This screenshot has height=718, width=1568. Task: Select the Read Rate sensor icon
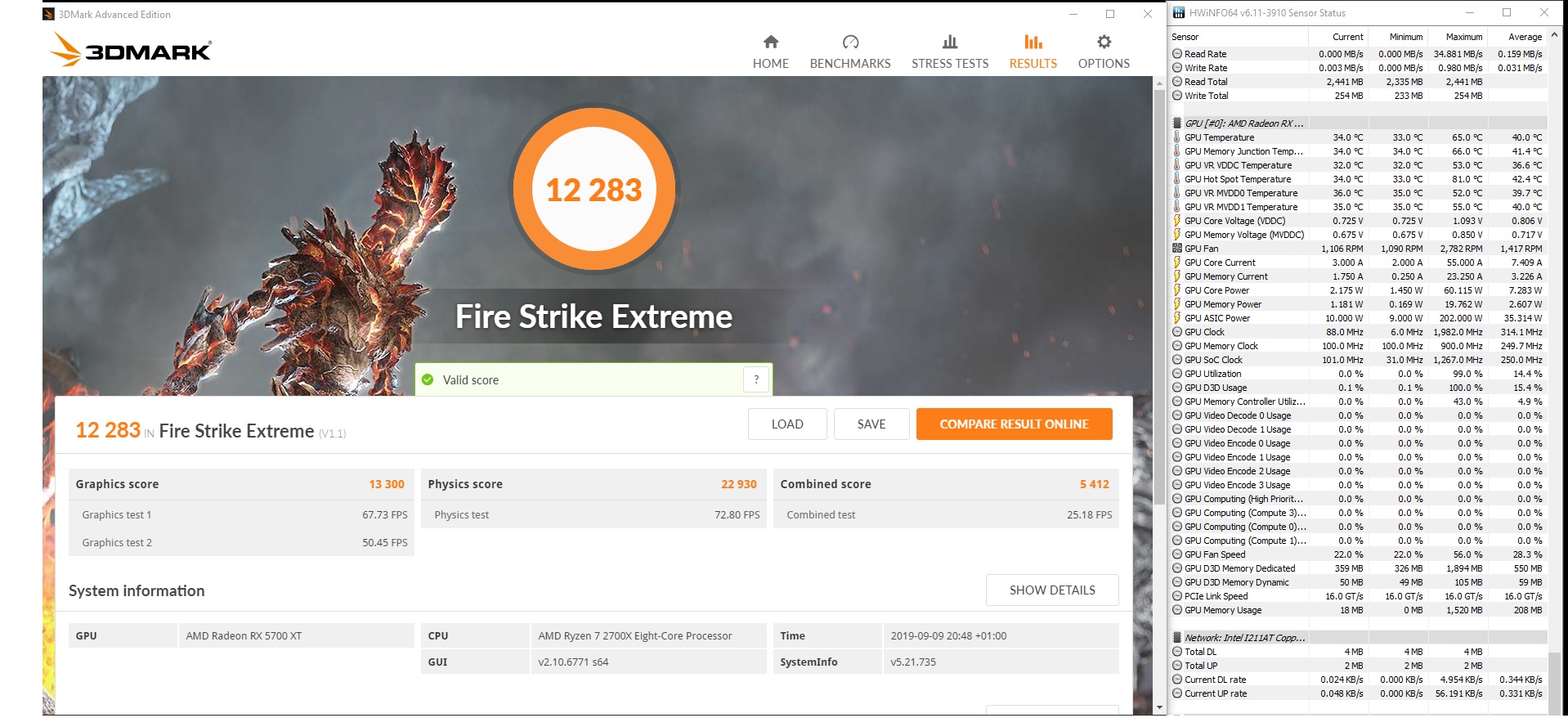tap(1177, 54)
